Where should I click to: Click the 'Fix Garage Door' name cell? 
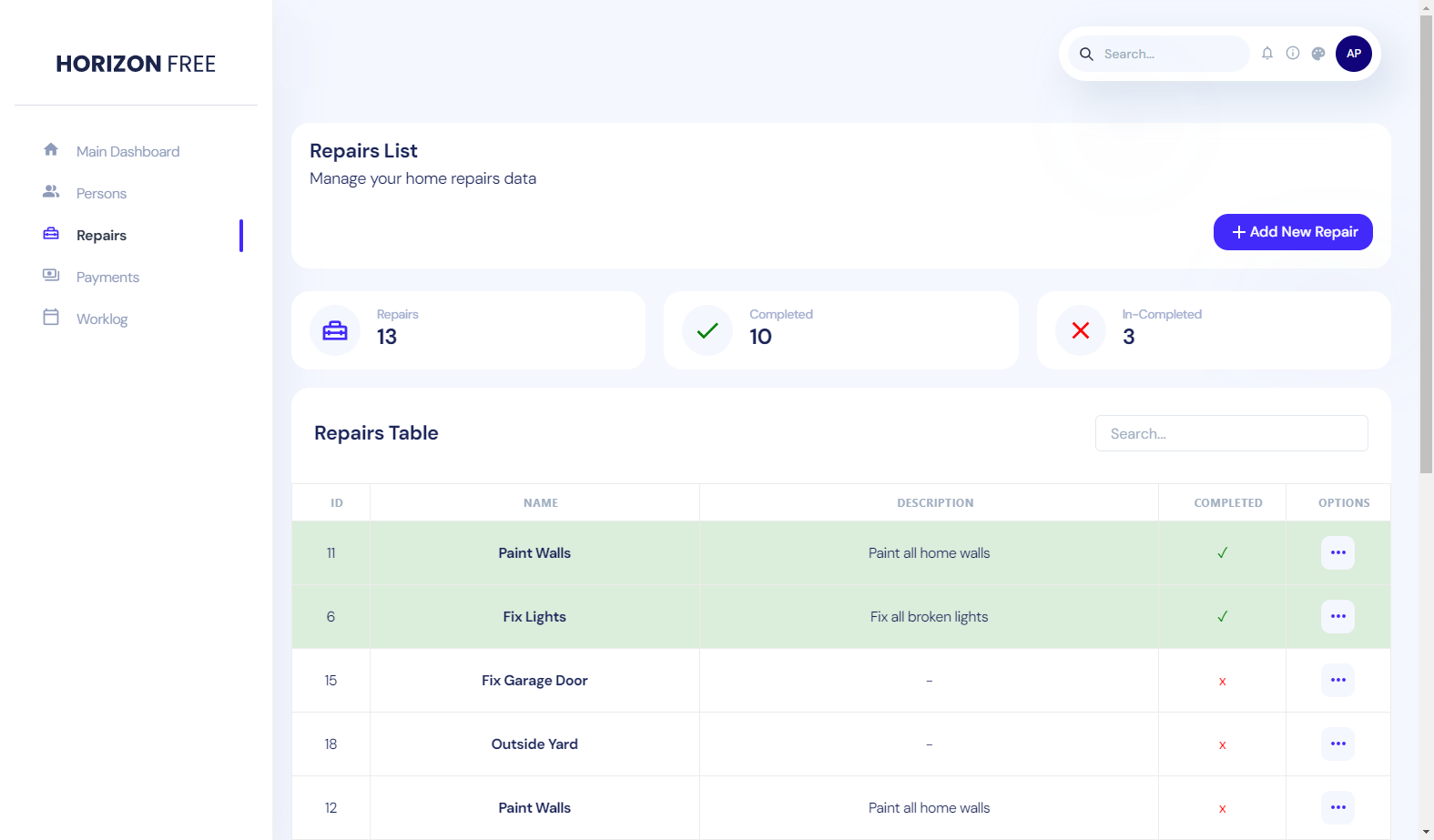coord(534,680)
